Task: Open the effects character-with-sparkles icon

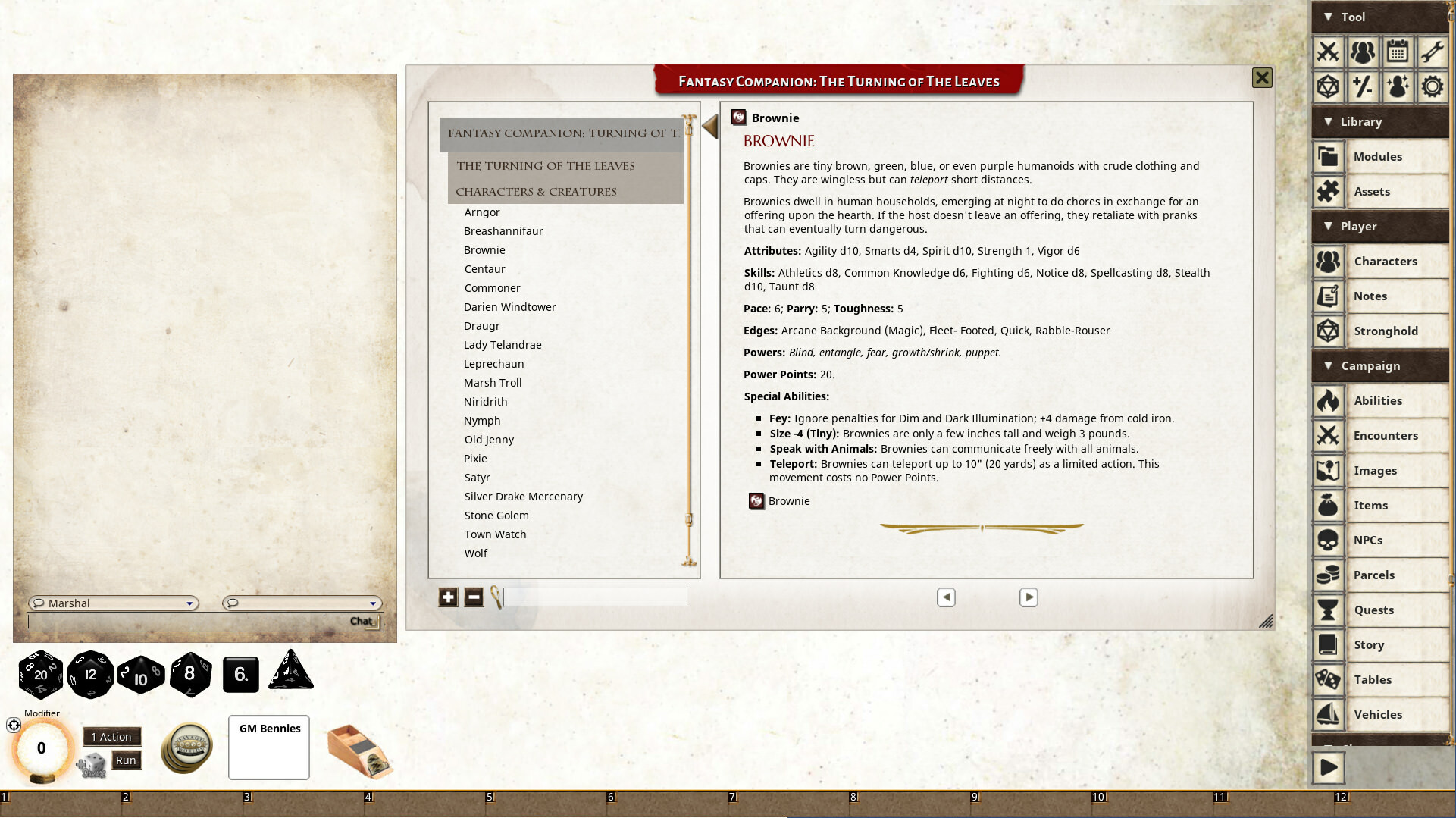Action: point(1398,87)
